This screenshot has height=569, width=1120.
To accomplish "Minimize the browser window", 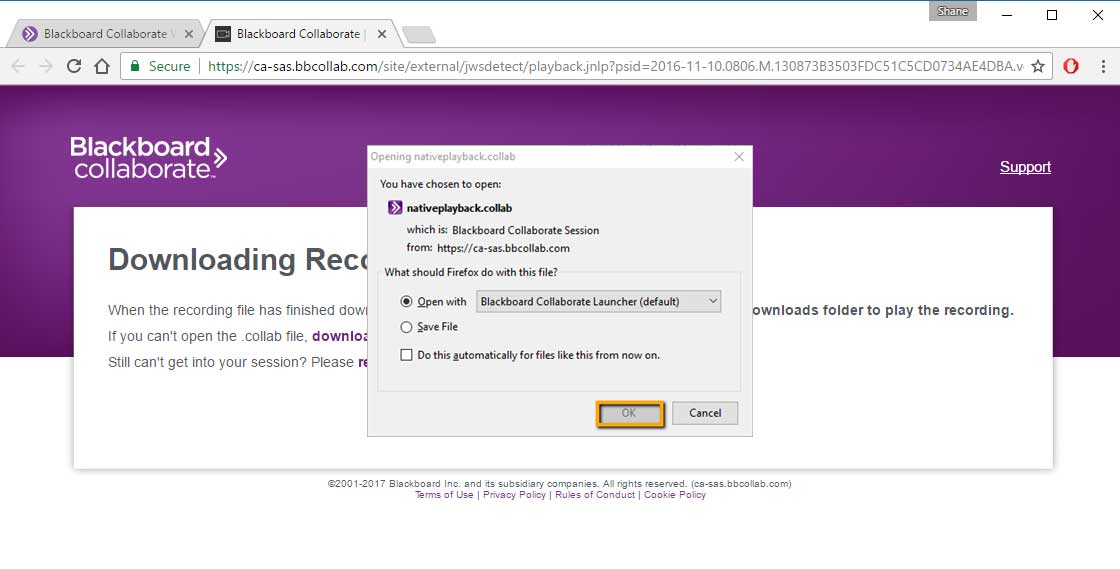I will click(1007, 15).
